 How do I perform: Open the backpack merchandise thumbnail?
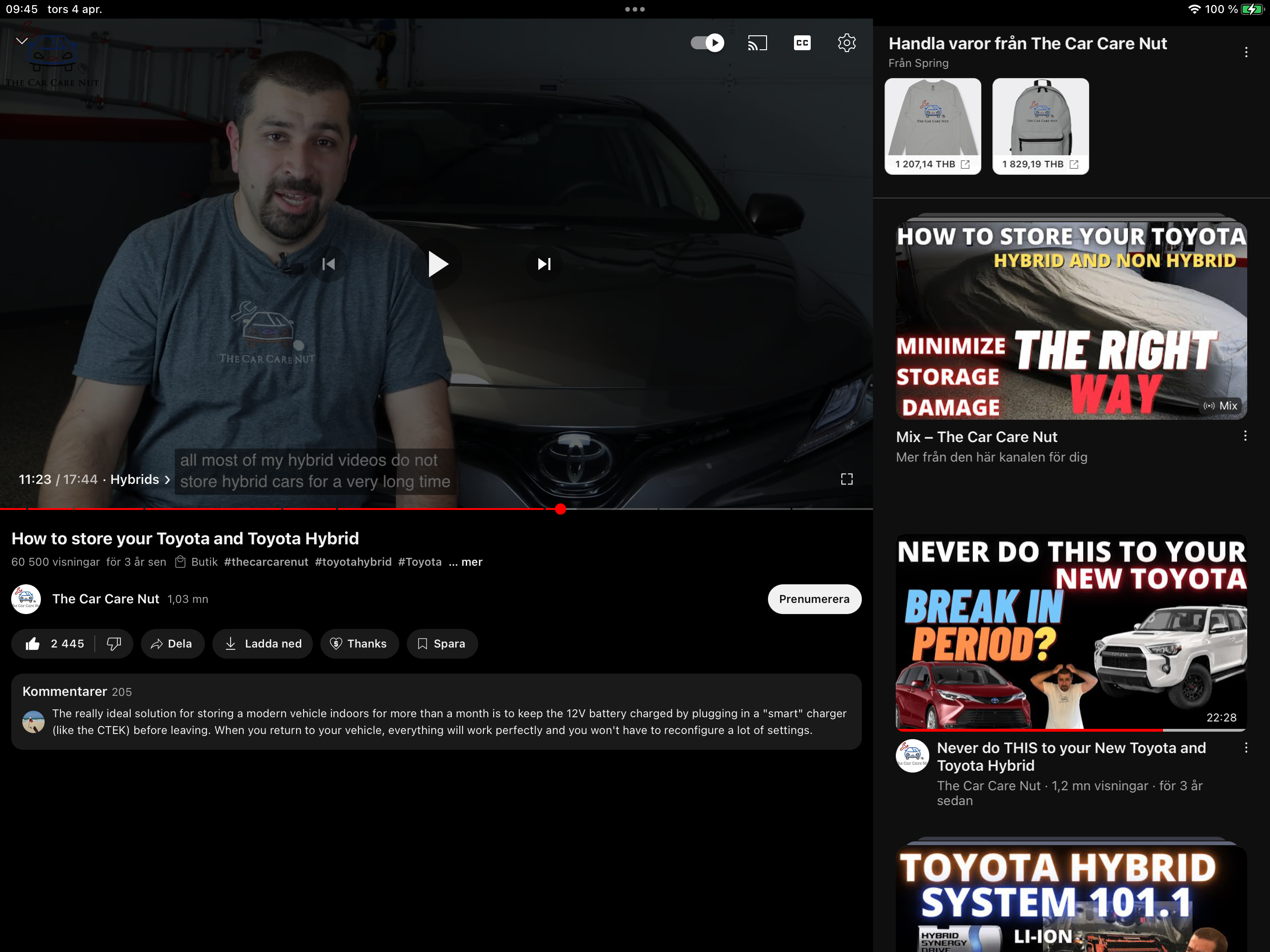point(1040,118)
